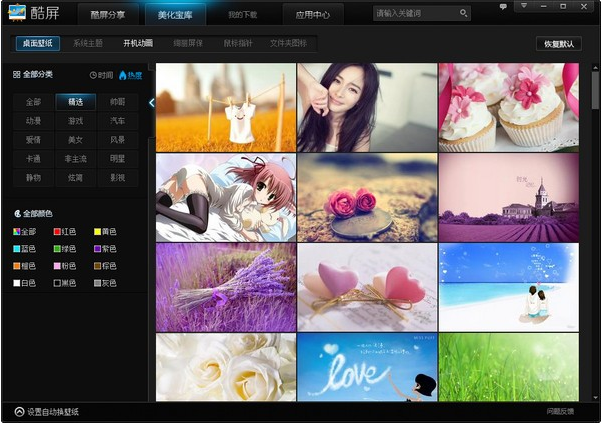Screen dimensions: 601x423
Task: Open the title bar dropdown menu arrow
Action: click(524, 6)
